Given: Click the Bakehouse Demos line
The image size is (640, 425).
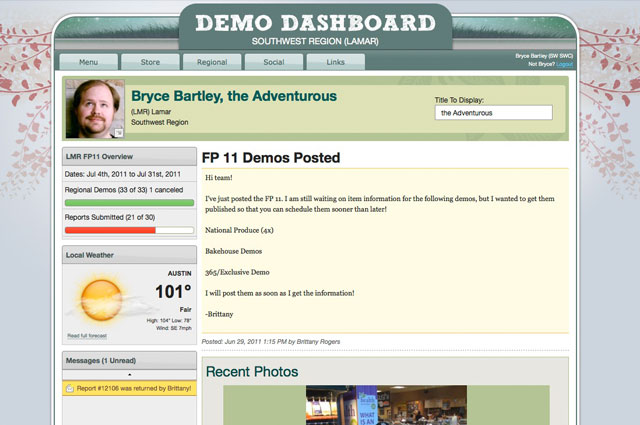Looking at the screenshot, I should click(x=233, y=251).
